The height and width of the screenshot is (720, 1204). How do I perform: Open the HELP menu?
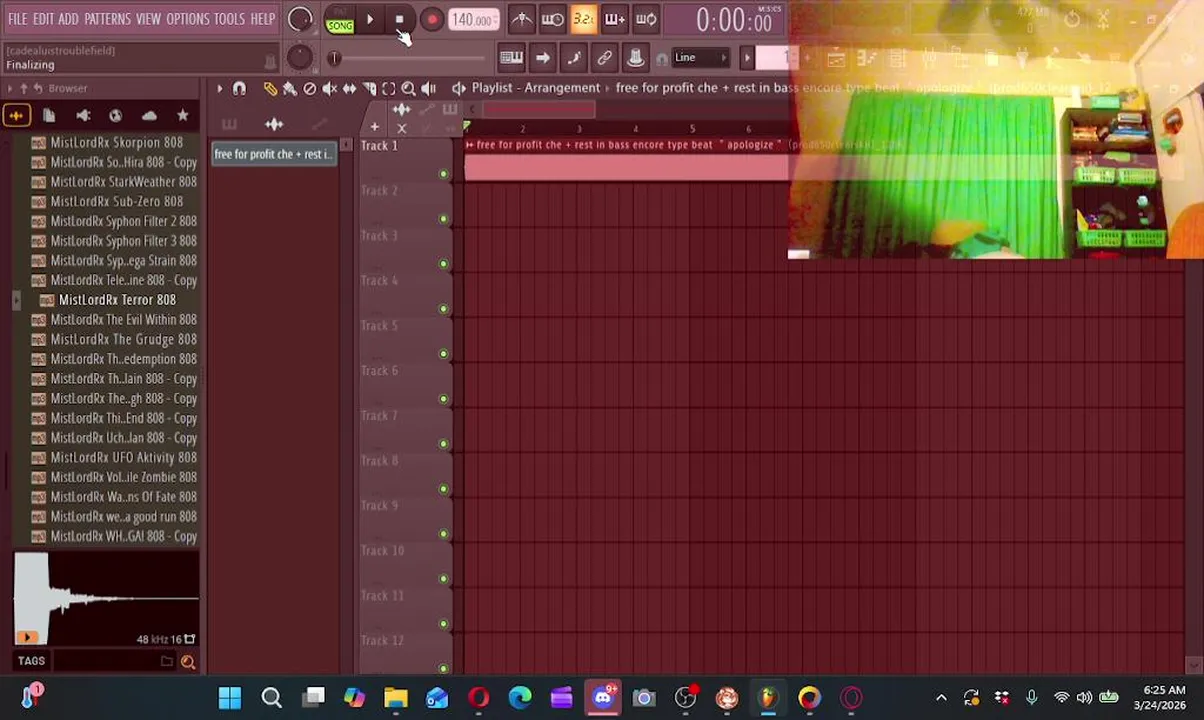(263, 19)
